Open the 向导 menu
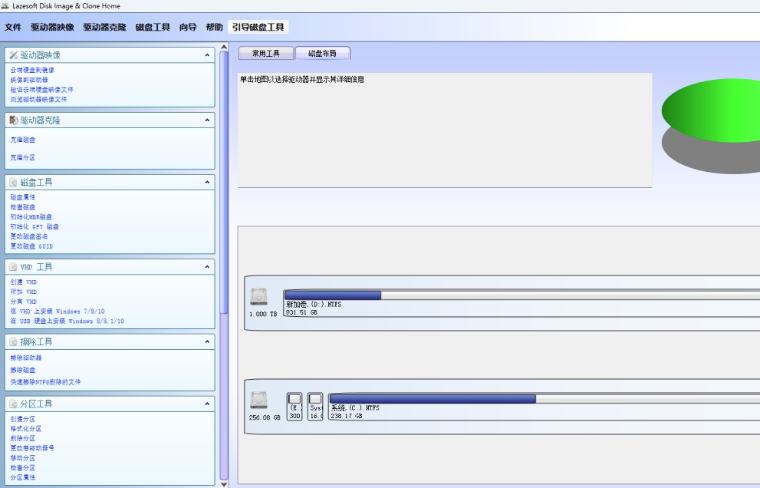Viewport: 760px width, 488px height. click(x=188, y=27)
